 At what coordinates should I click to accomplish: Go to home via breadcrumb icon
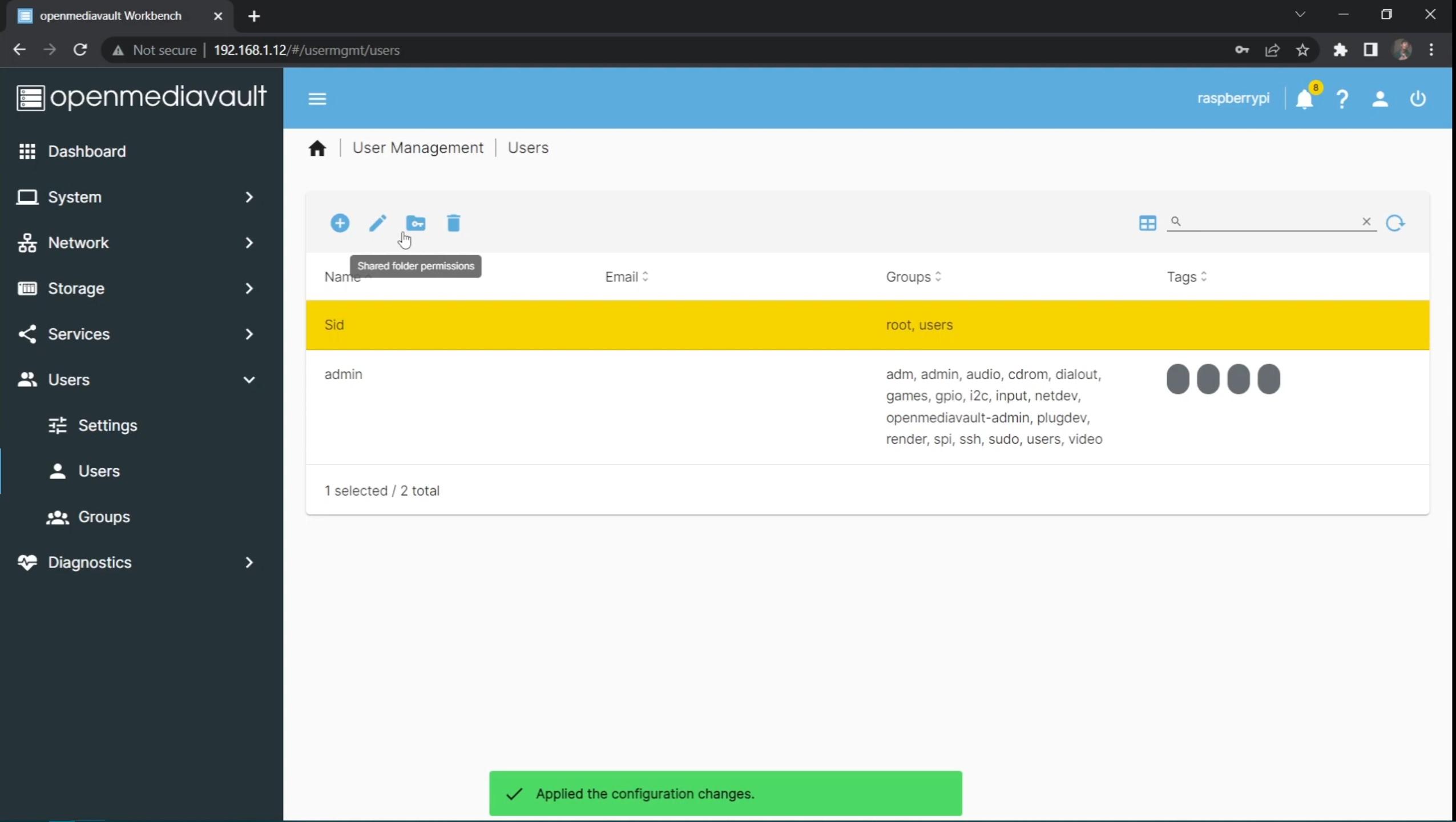pos(317,148)
